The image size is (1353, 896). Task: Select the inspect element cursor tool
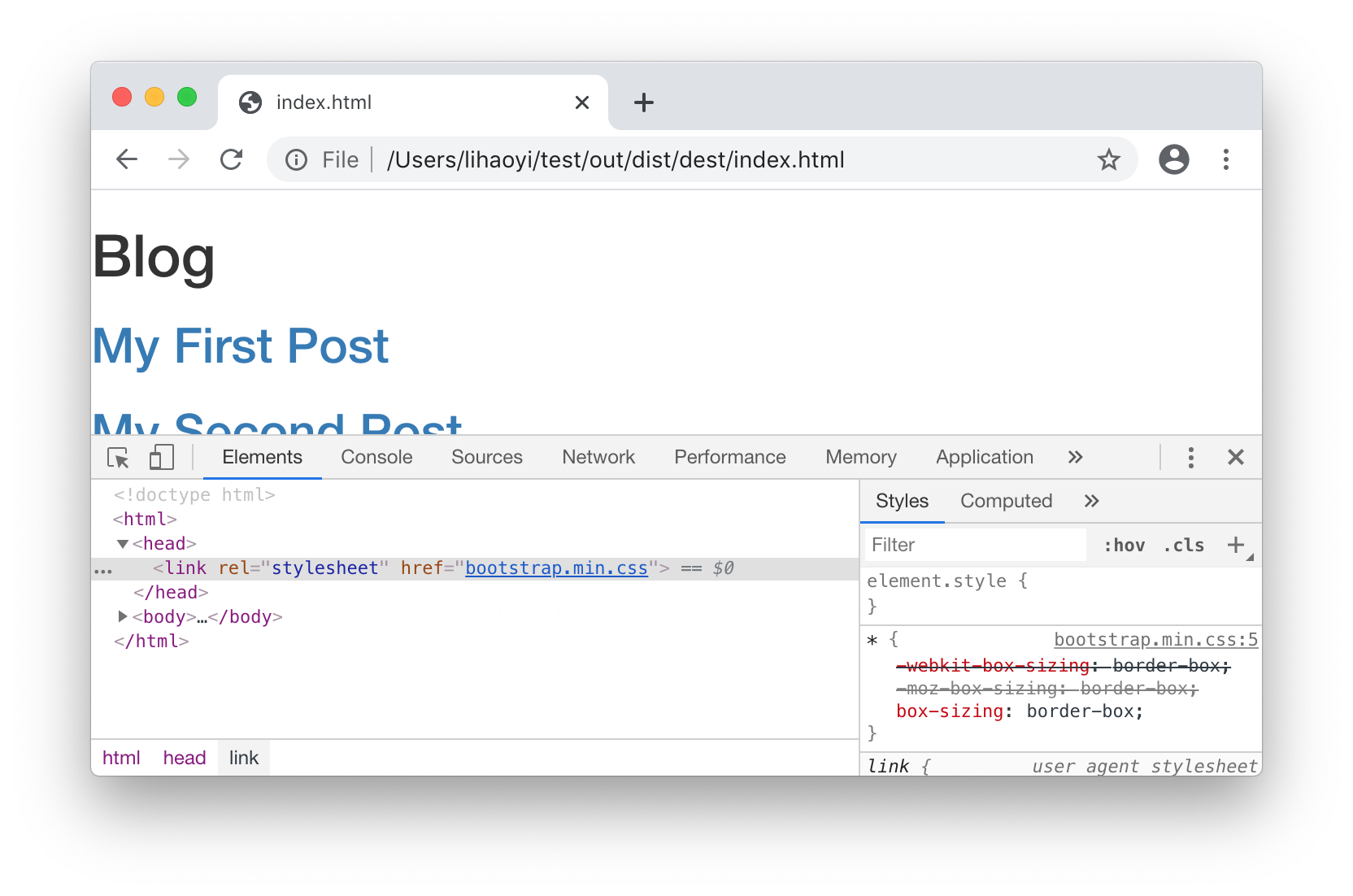(x=118, y=458)
